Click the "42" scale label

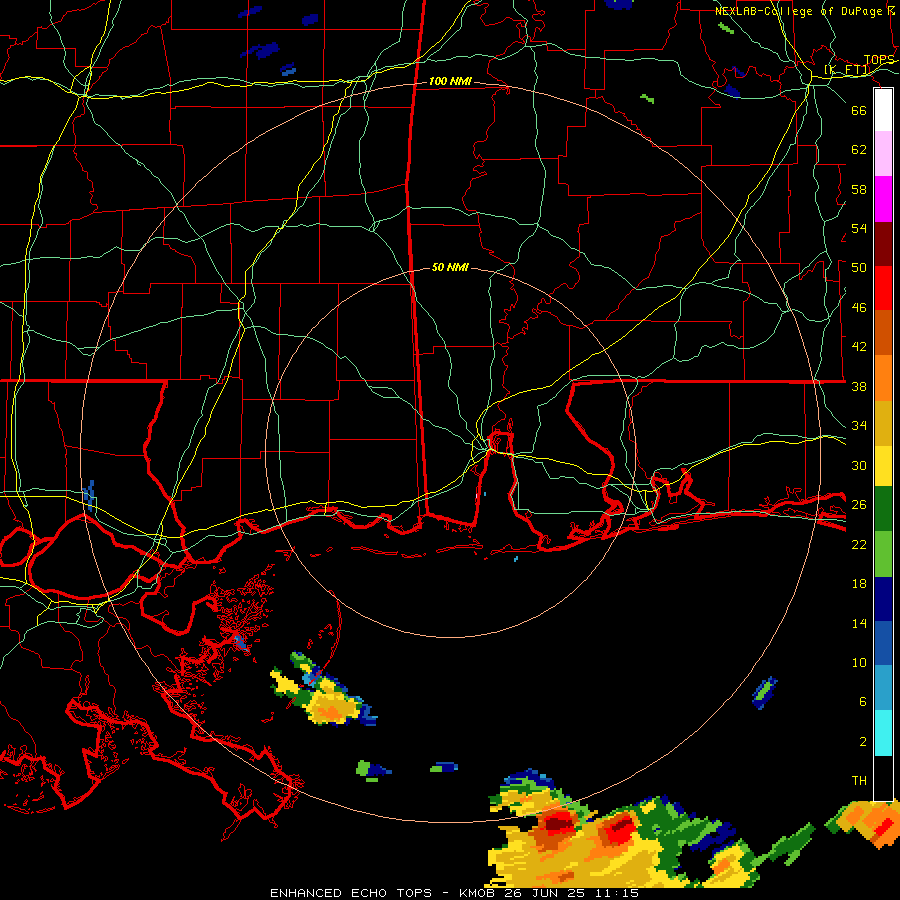point(859,347)
